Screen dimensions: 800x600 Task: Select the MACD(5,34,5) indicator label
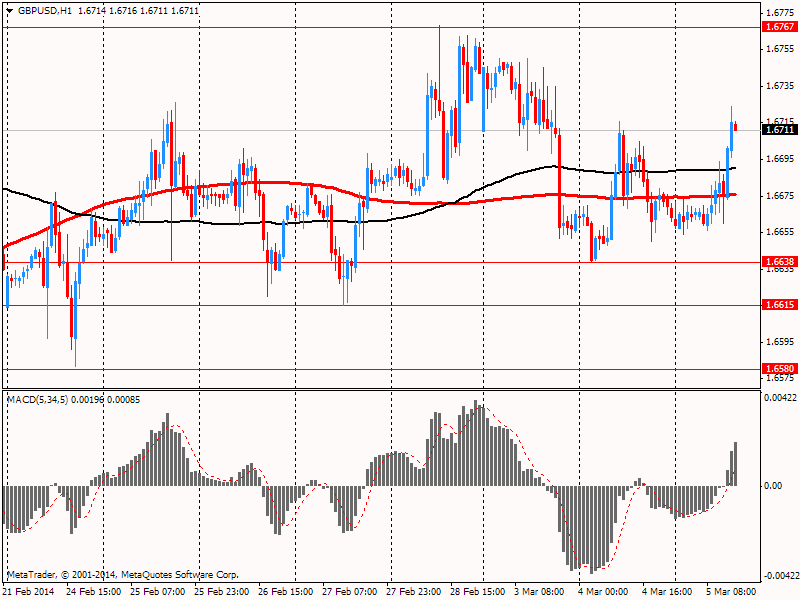[37, 399]
